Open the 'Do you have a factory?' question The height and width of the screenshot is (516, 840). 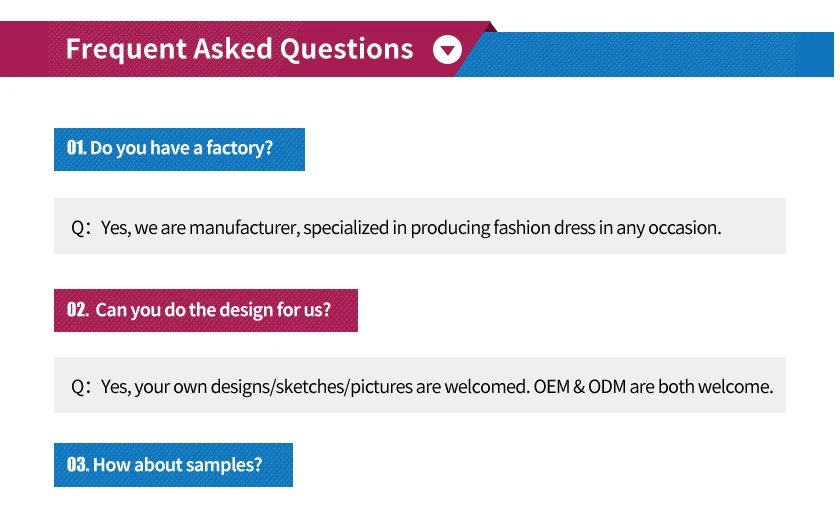181,148
